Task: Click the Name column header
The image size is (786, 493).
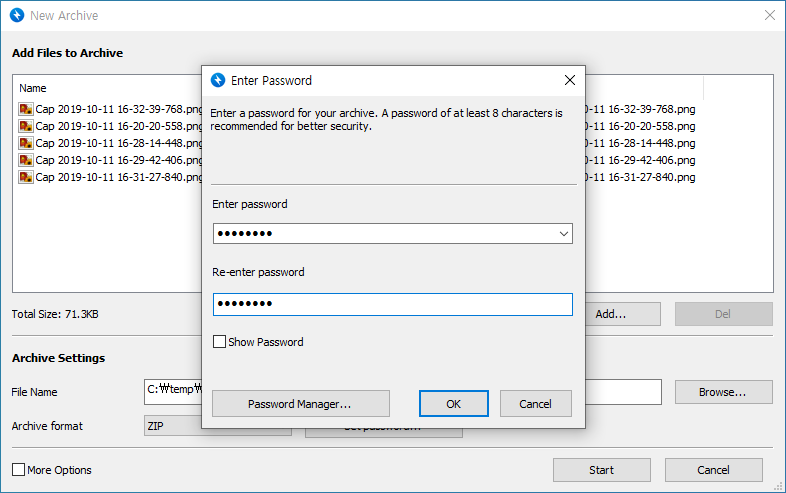Action: pos(33,88)
